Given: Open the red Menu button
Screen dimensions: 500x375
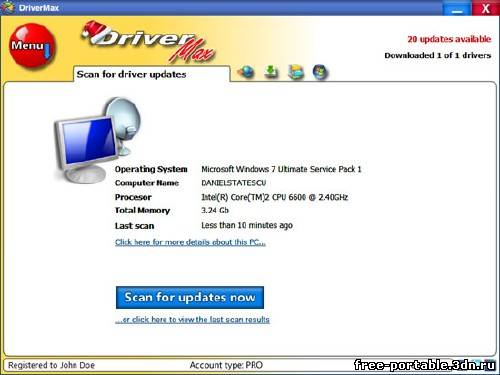Looking at the screenshot, I should 32,46.
